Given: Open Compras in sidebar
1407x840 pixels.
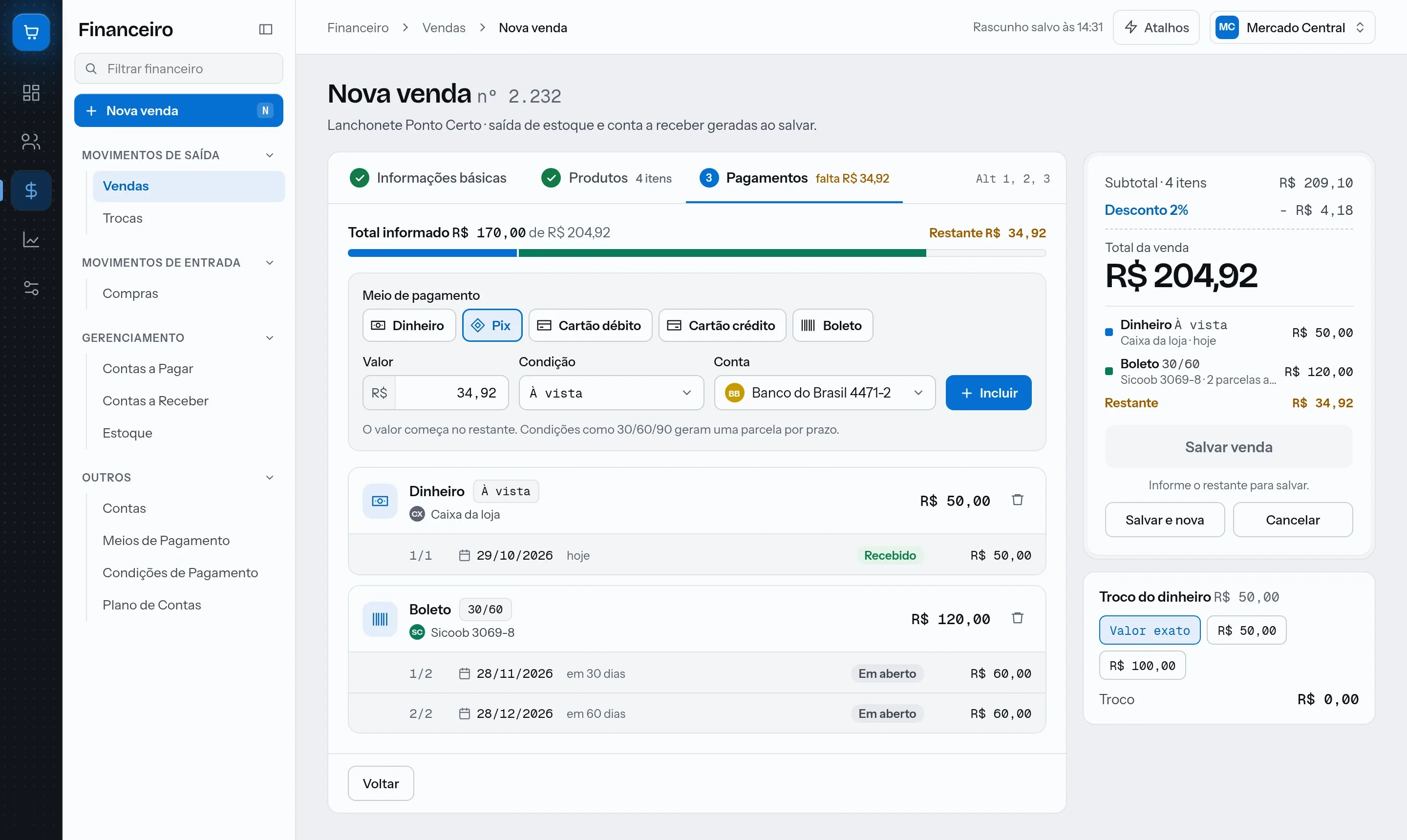Looking at the screenshot, I should [189, 294].
